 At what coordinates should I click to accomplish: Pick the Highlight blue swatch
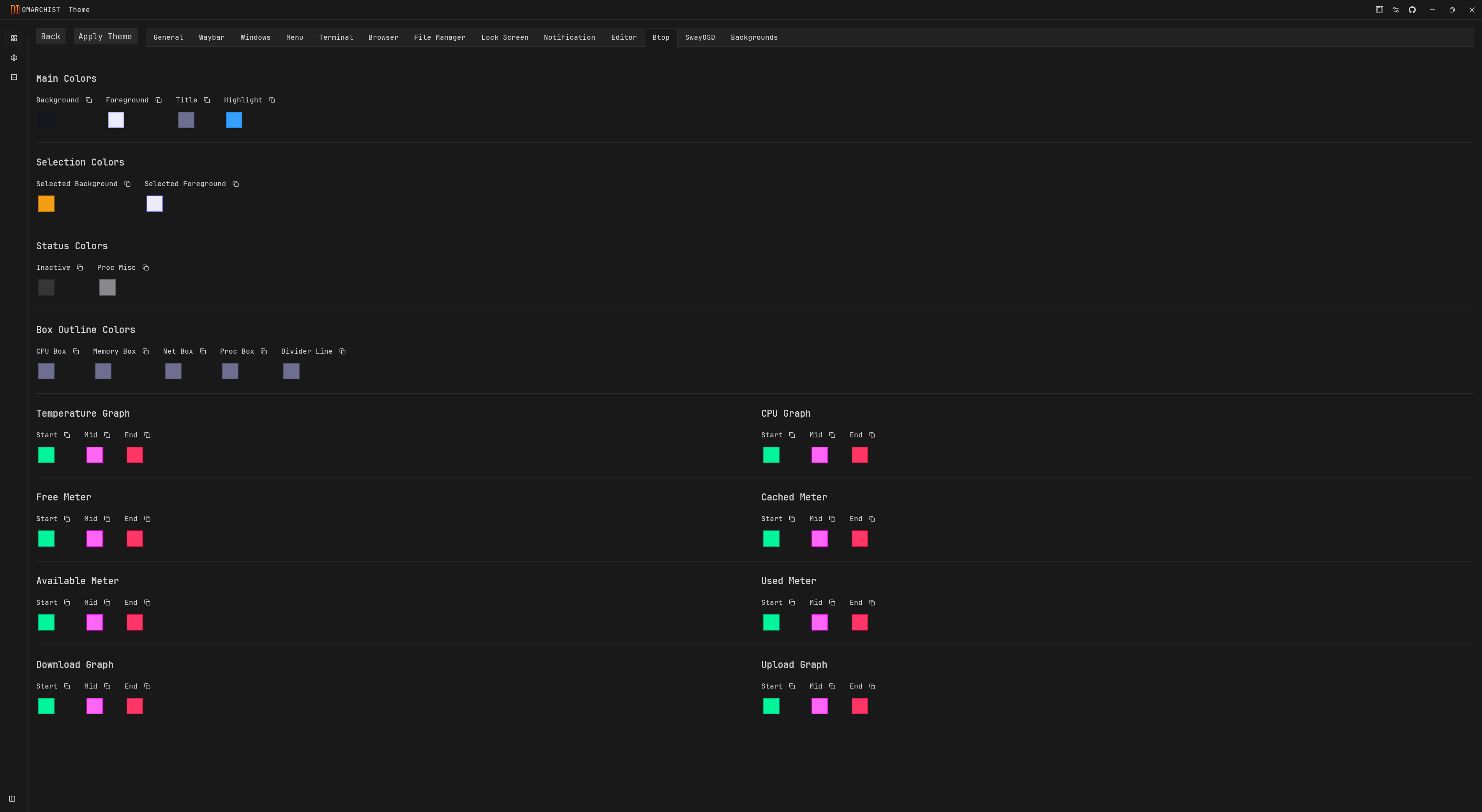(x=234, y=120)
